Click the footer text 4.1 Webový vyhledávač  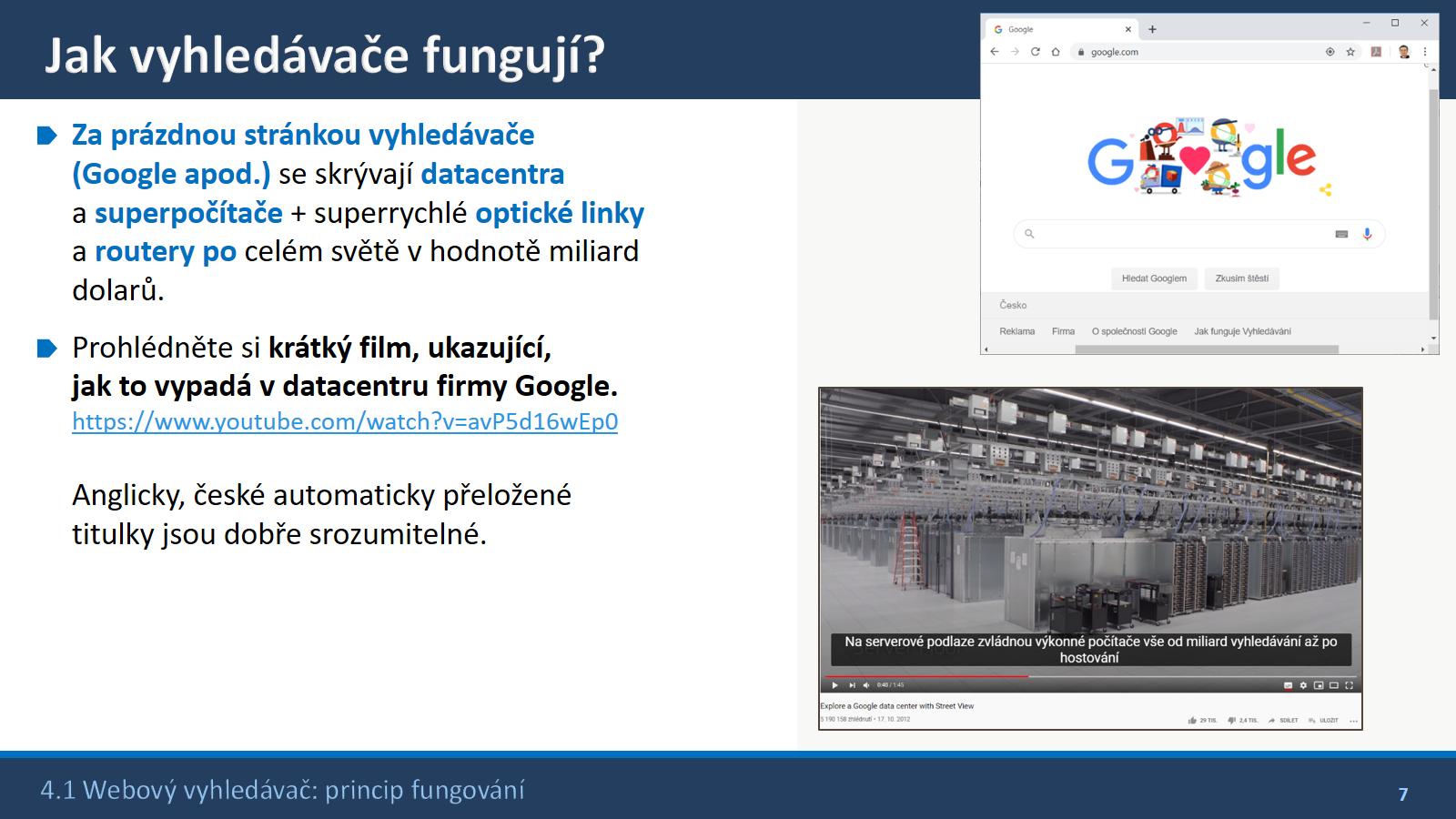click(282, 789)
